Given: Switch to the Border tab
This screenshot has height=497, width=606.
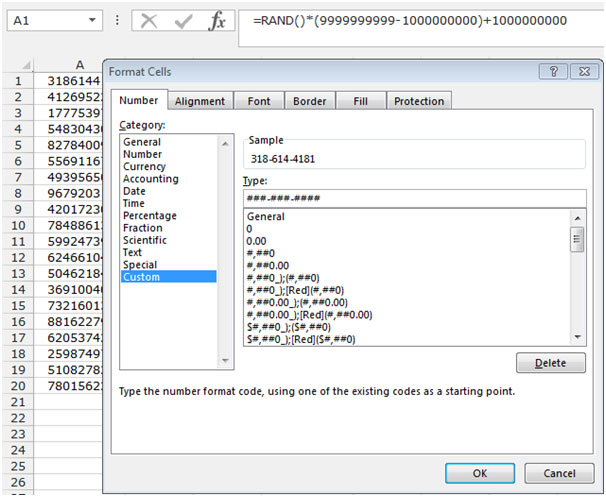Looking at the screenshot, I should coord(310,101).
